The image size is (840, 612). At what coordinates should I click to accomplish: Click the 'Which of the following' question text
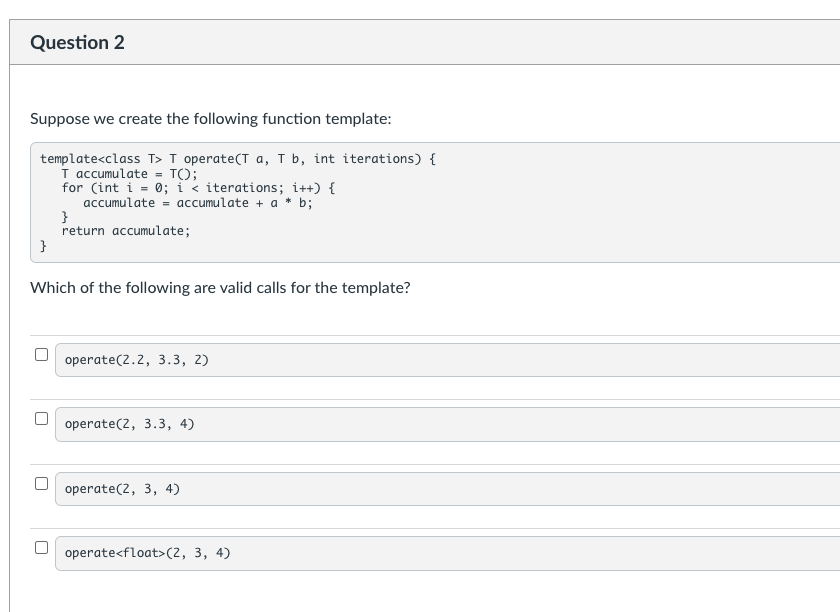[220, 288]
